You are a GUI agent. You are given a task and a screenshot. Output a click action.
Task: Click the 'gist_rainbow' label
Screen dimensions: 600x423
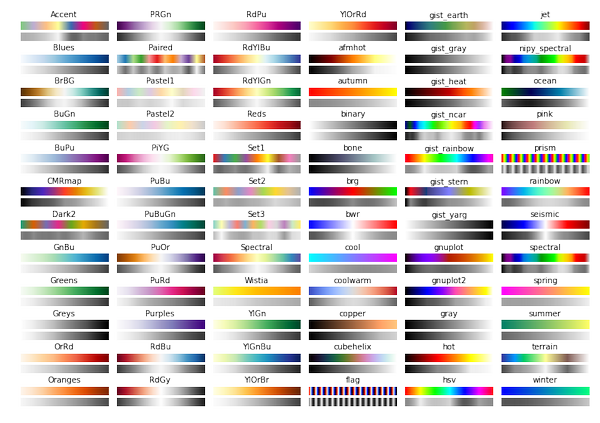coord(449,149)
